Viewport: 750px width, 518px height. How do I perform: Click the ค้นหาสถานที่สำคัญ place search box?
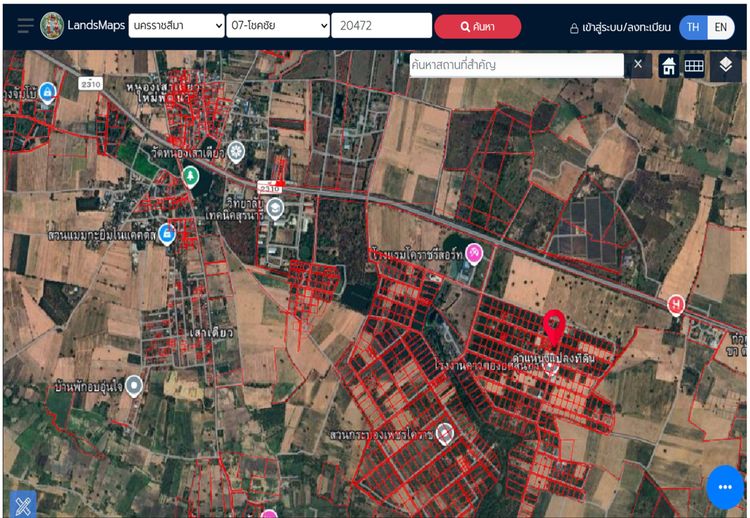tap(516, 66)
